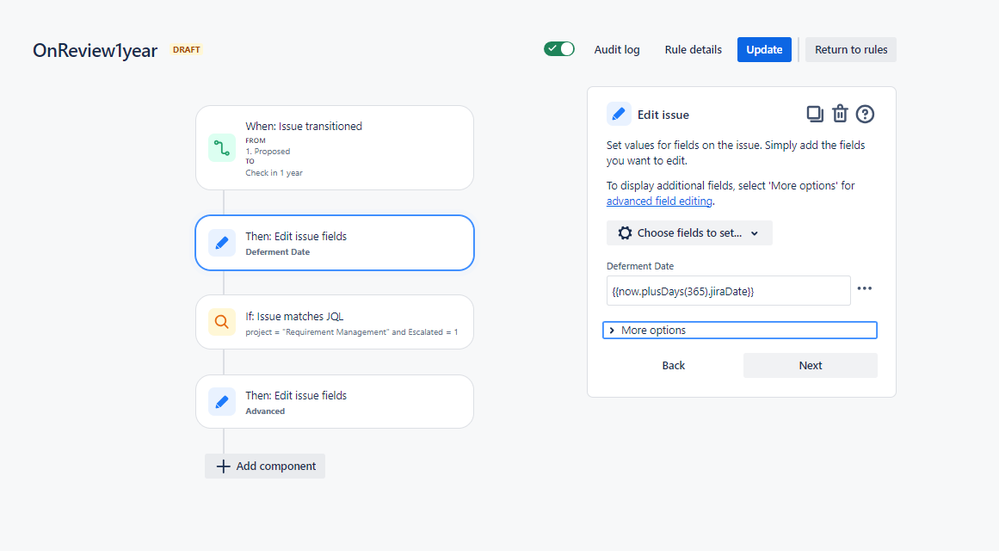Click Add component below the rule
The image size is (999, 551).
pos(265,466)
